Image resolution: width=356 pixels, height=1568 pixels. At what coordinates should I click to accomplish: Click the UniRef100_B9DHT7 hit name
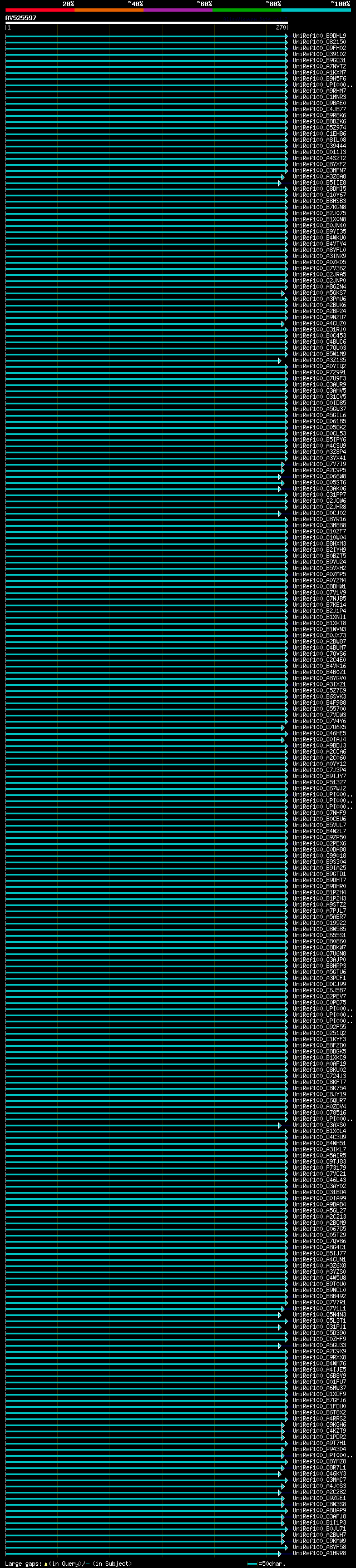pos(319,880)
